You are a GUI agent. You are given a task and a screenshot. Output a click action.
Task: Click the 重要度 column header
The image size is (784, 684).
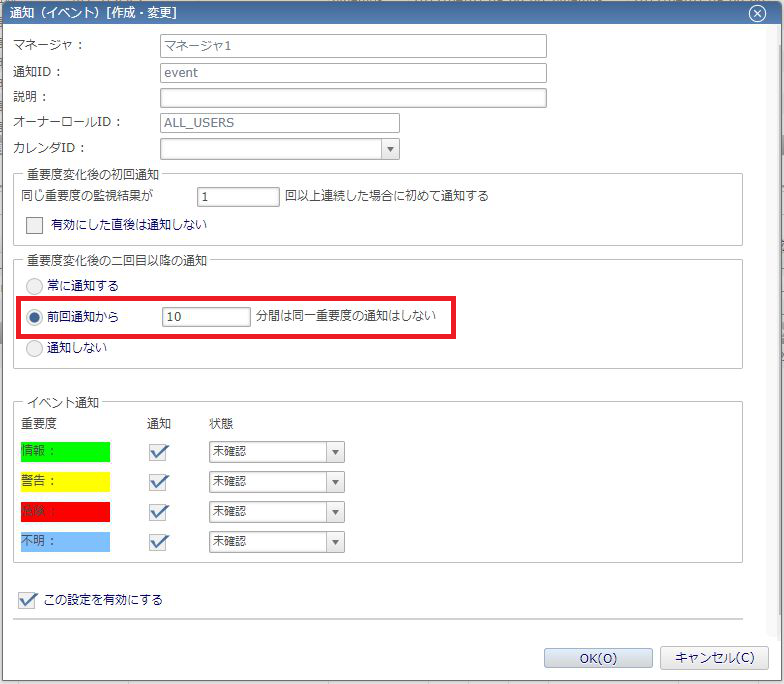[x=39, y=424]
